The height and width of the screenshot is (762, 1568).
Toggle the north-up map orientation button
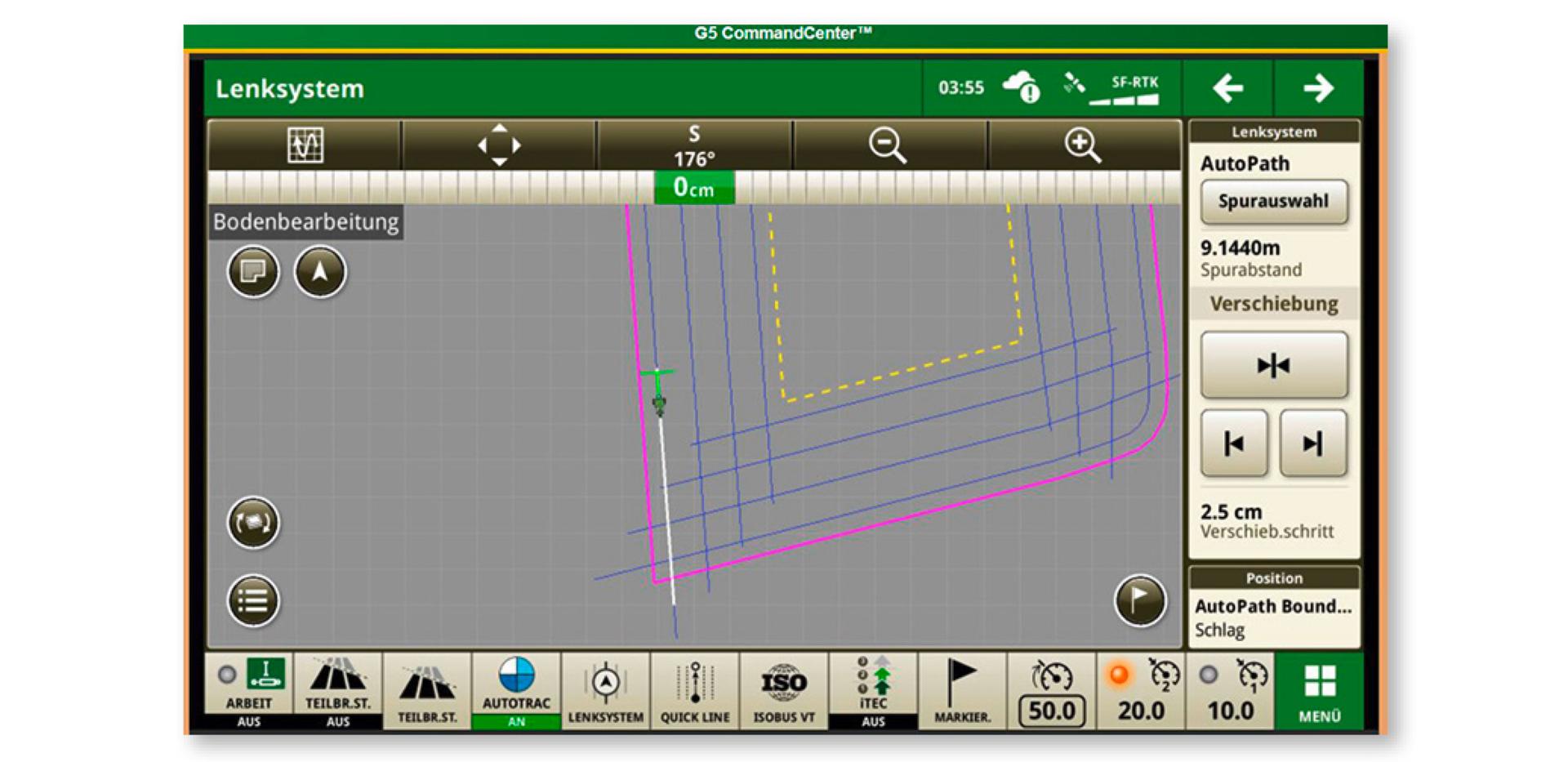coord(320,271)
